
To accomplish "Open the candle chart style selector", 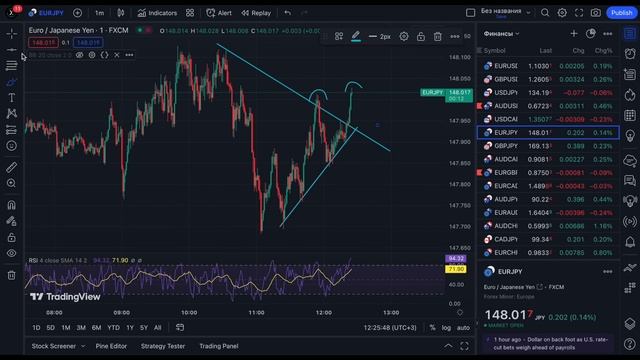I will tap(121, 13).
